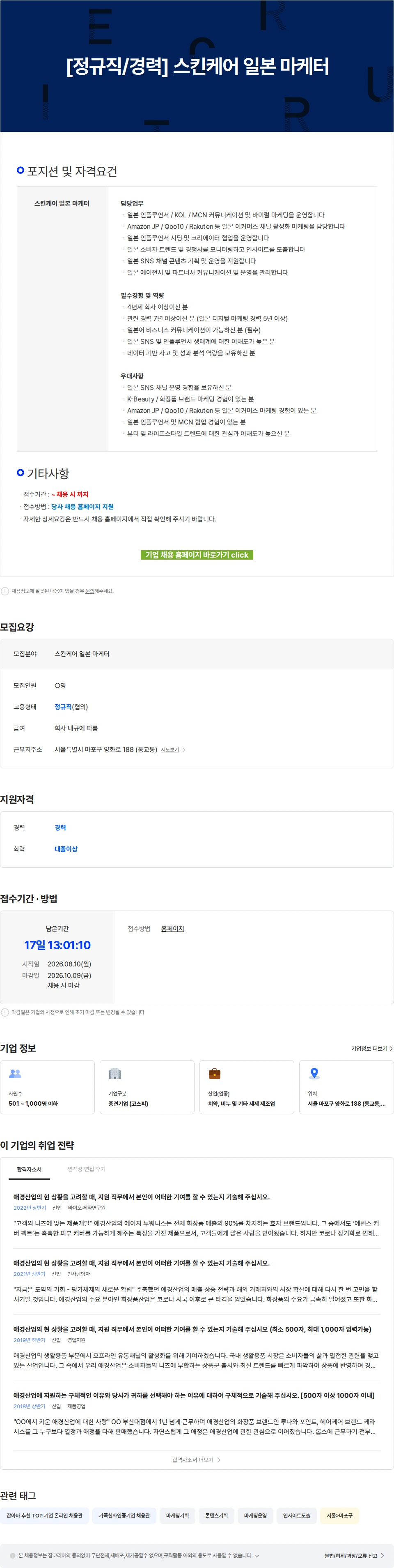The image size is (394, 1568).
Task: Select the 인사이트도출 tag
Action: pyautogui.click(x=297, y=1515)
